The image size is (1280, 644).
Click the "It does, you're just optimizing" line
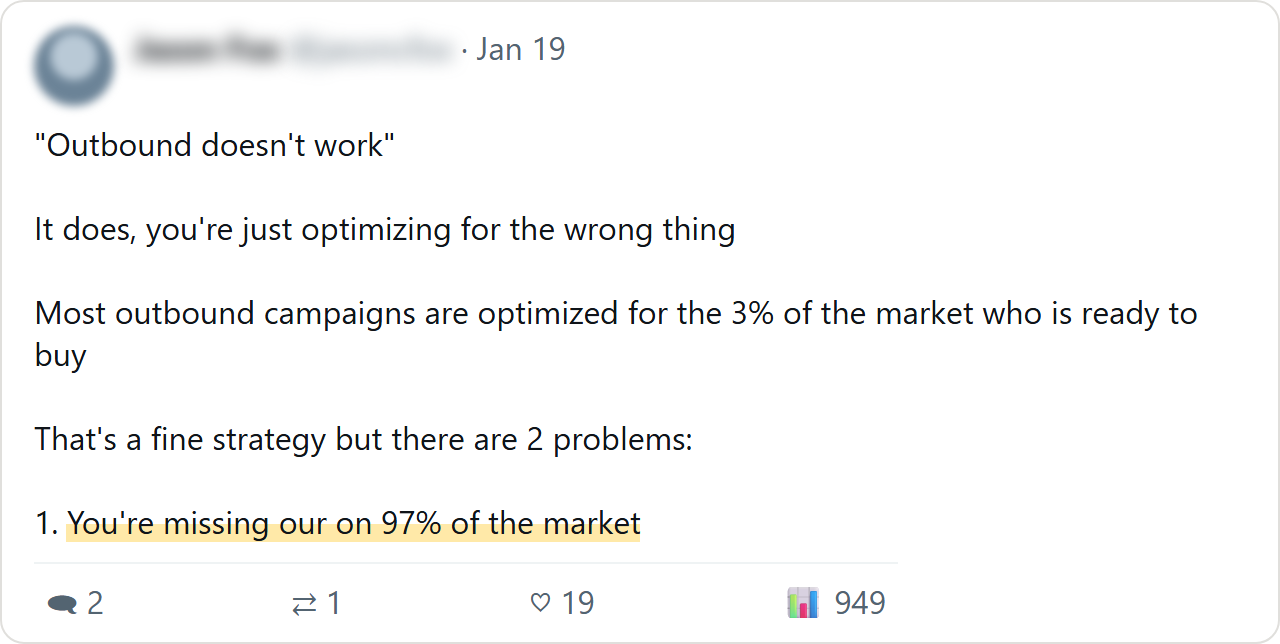pyautogui.click(x=385, y=230)
